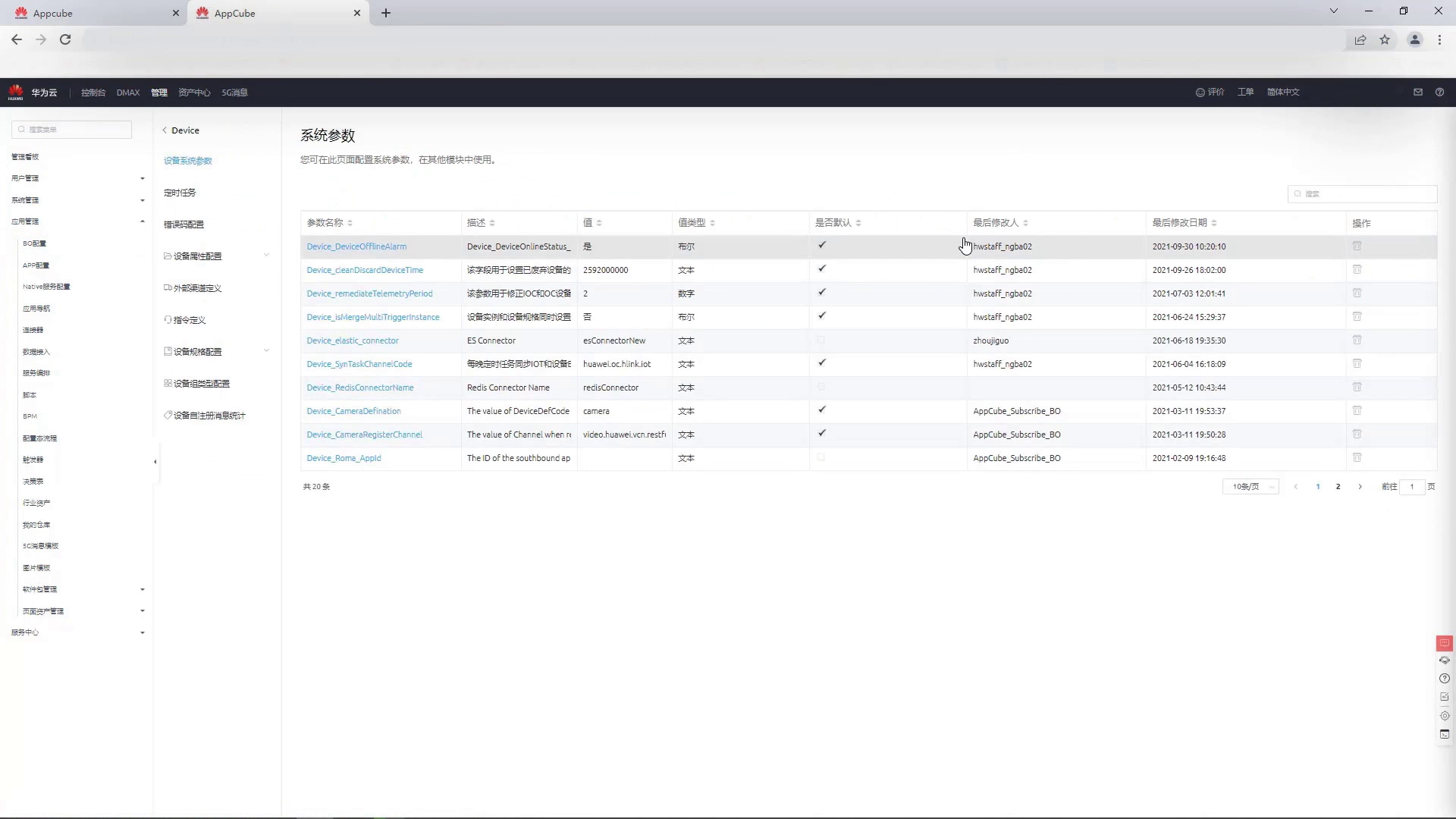Screen dimensions: 1456x819
Task: Open 简体中文 language selector
Action: 1283,92
